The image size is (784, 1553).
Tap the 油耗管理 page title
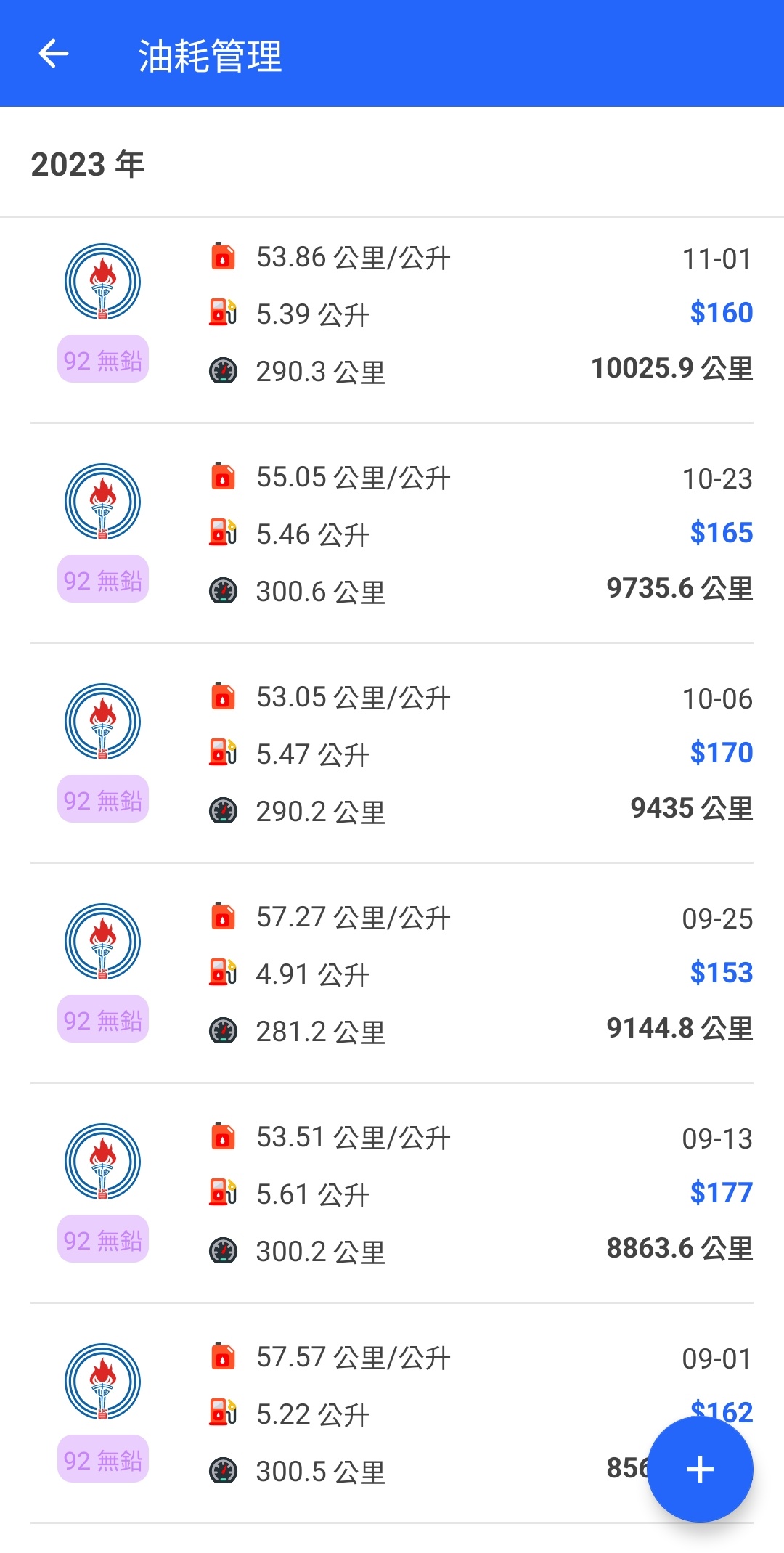pos(210,55)
